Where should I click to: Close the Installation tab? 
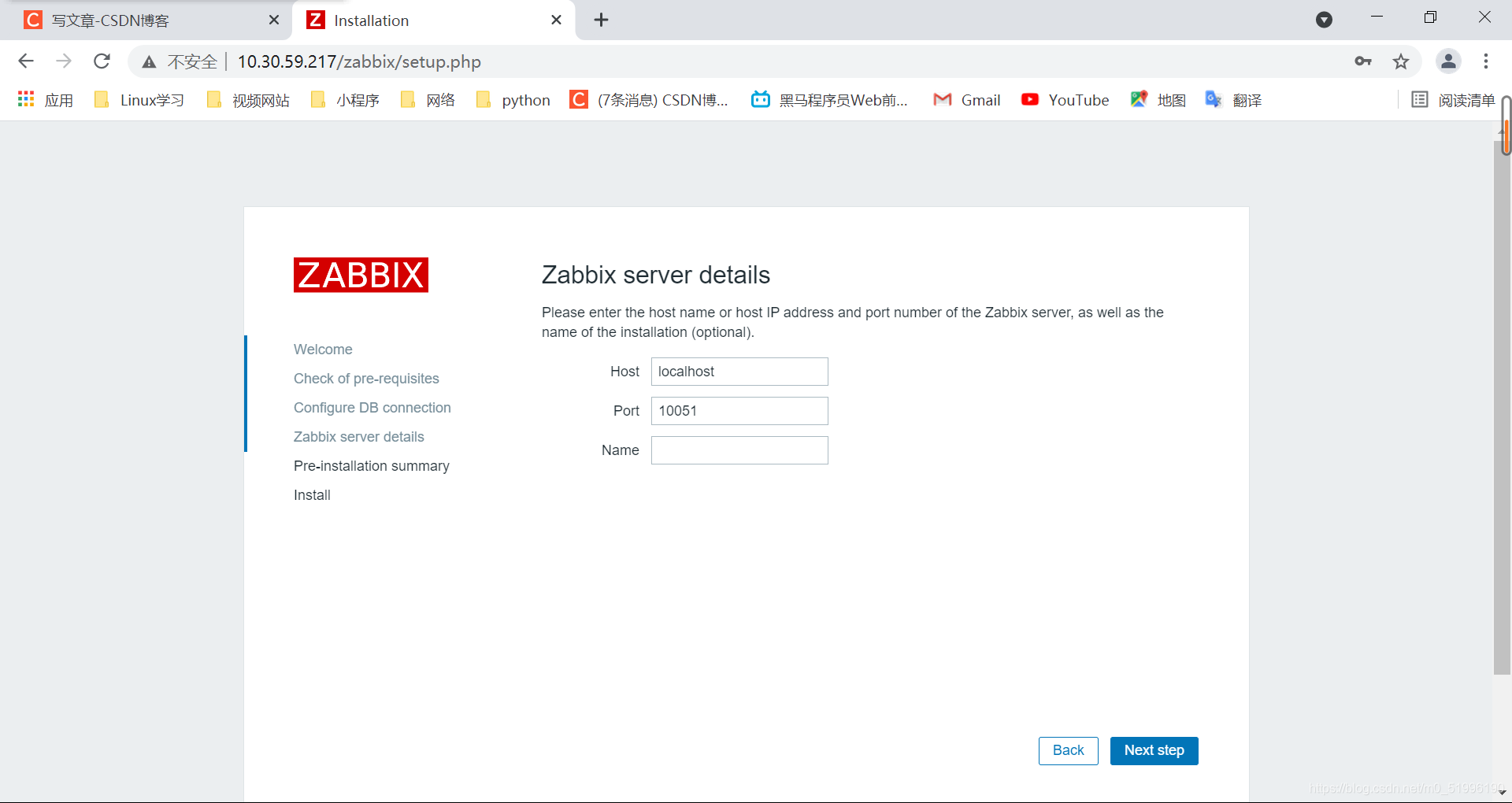(x=556, y=20)
